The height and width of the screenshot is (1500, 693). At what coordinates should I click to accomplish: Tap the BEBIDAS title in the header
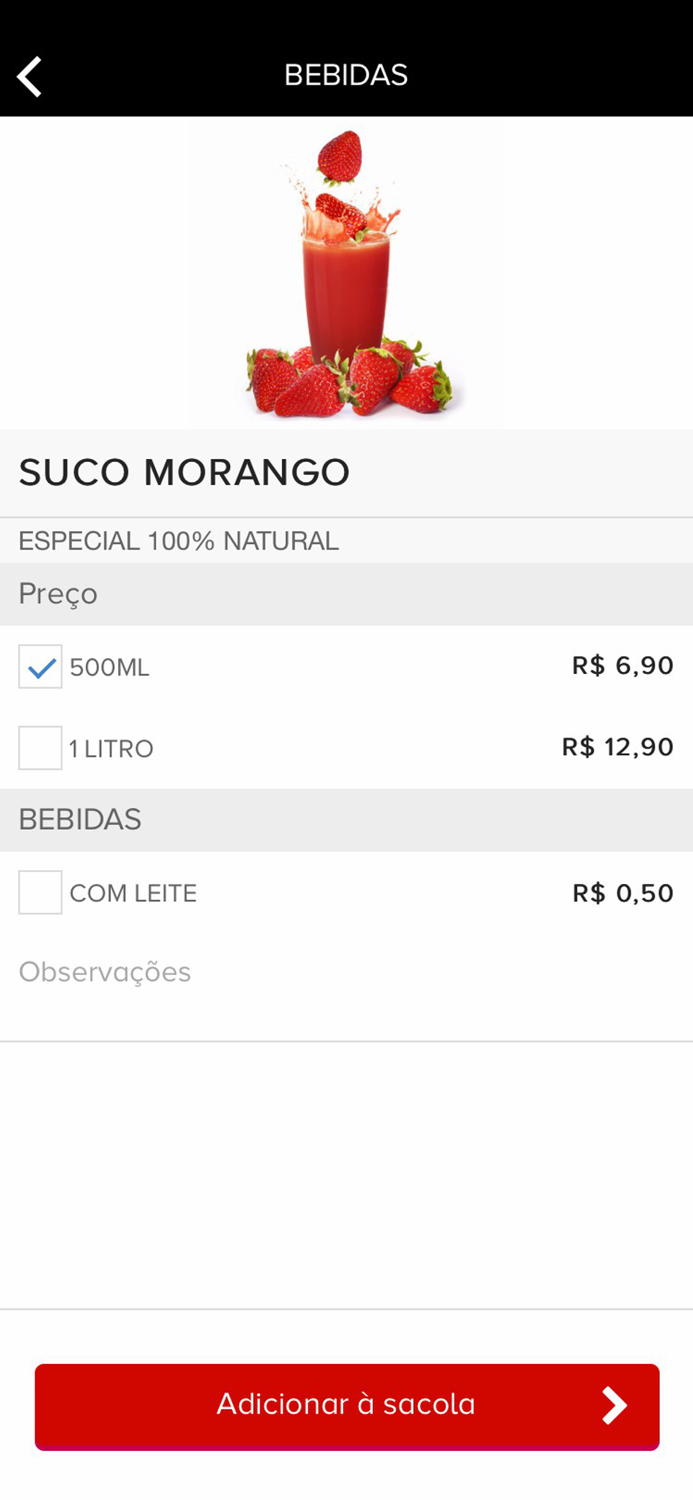point(346,73)
